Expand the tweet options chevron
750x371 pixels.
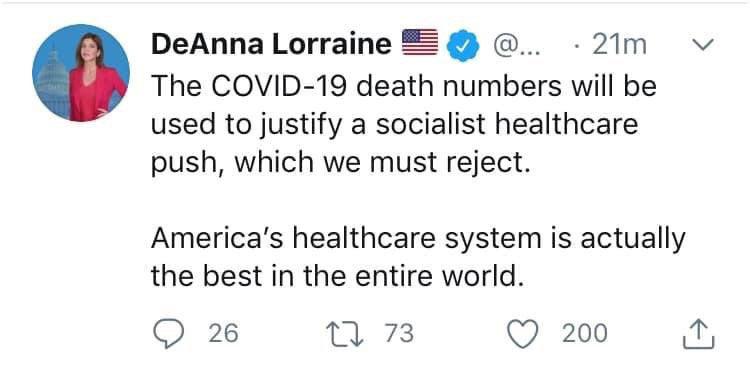tap(703, 45)
